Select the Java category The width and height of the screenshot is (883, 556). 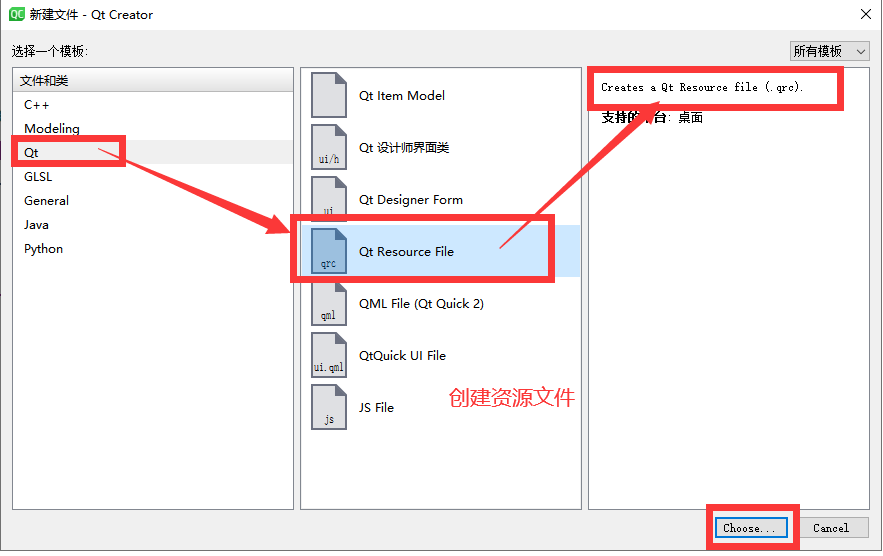coord(153,225)
